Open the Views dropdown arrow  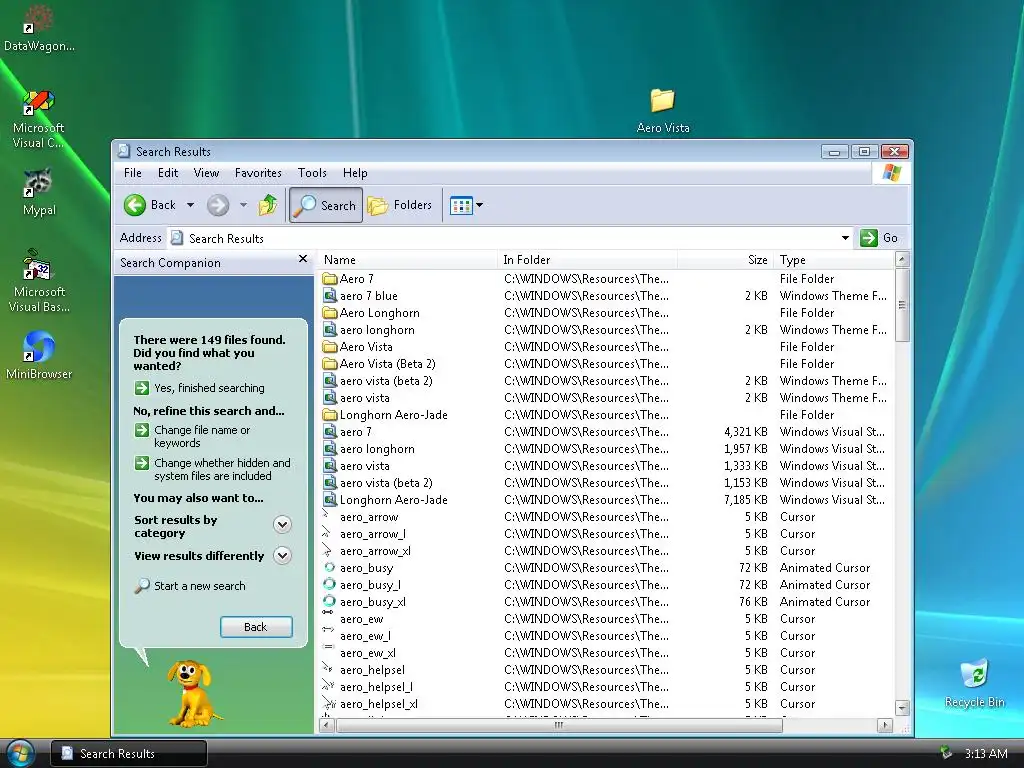click(479, 205)
